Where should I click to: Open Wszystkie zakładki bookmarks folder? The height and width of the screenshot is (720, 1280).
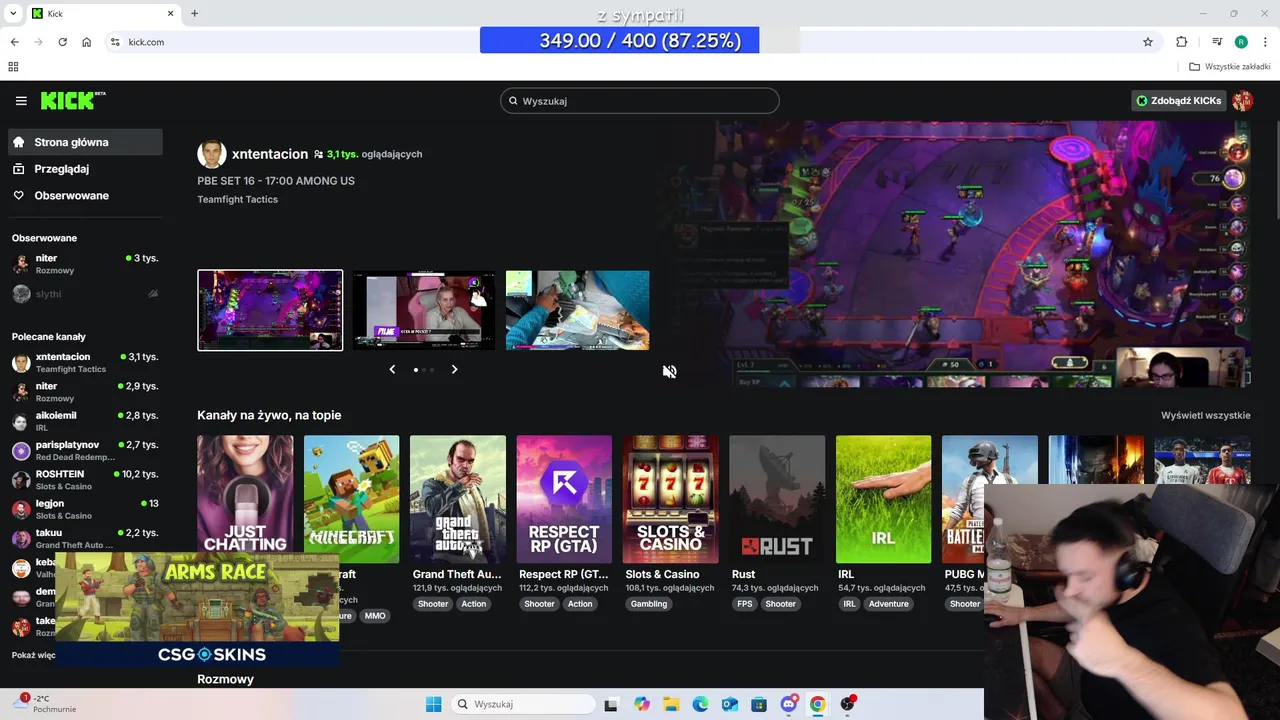coord(1230,67)
